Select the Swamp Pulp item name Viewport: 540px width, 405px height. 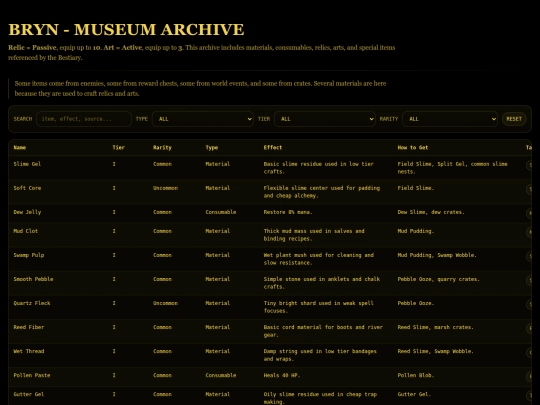pyautogui.click(x=29, y=255)
